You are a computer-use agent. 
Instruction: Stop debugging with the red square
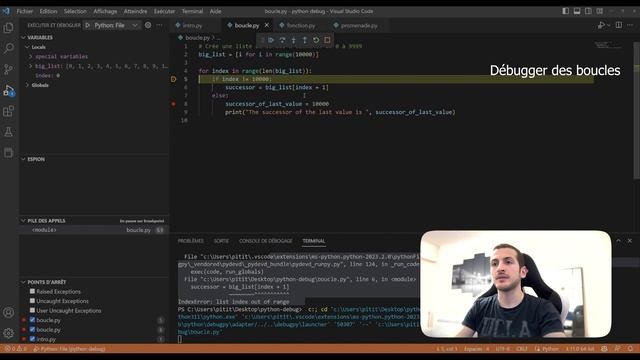click(327, 40)
